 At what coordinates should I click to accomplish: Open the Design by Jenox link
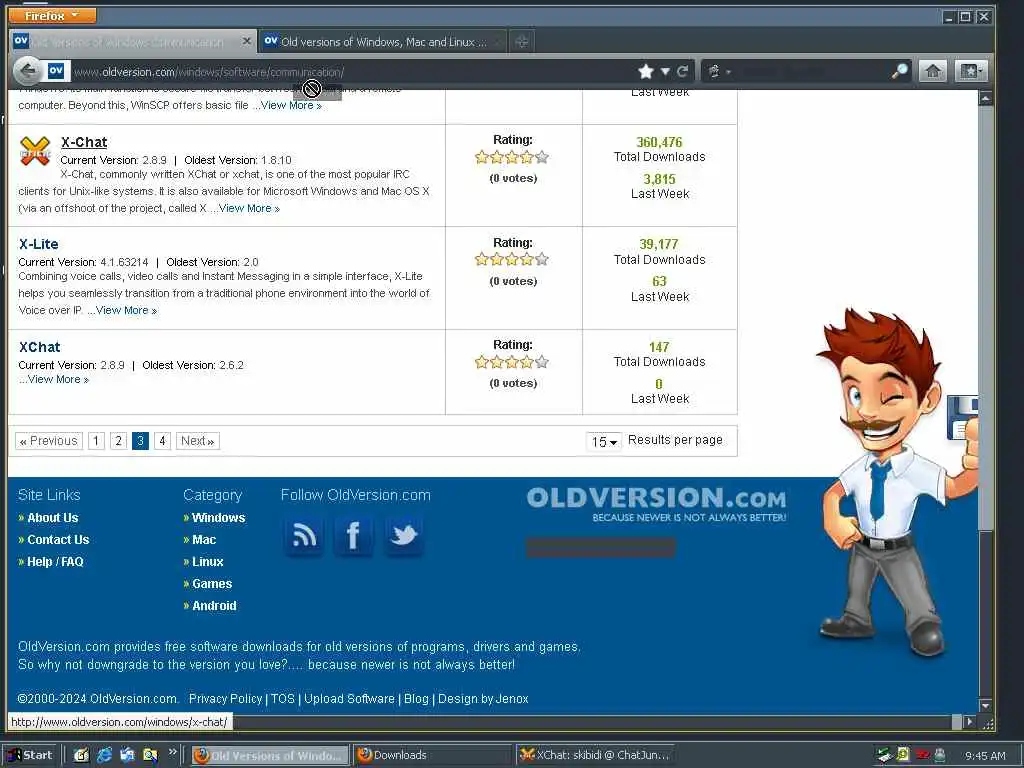point(483,699)
